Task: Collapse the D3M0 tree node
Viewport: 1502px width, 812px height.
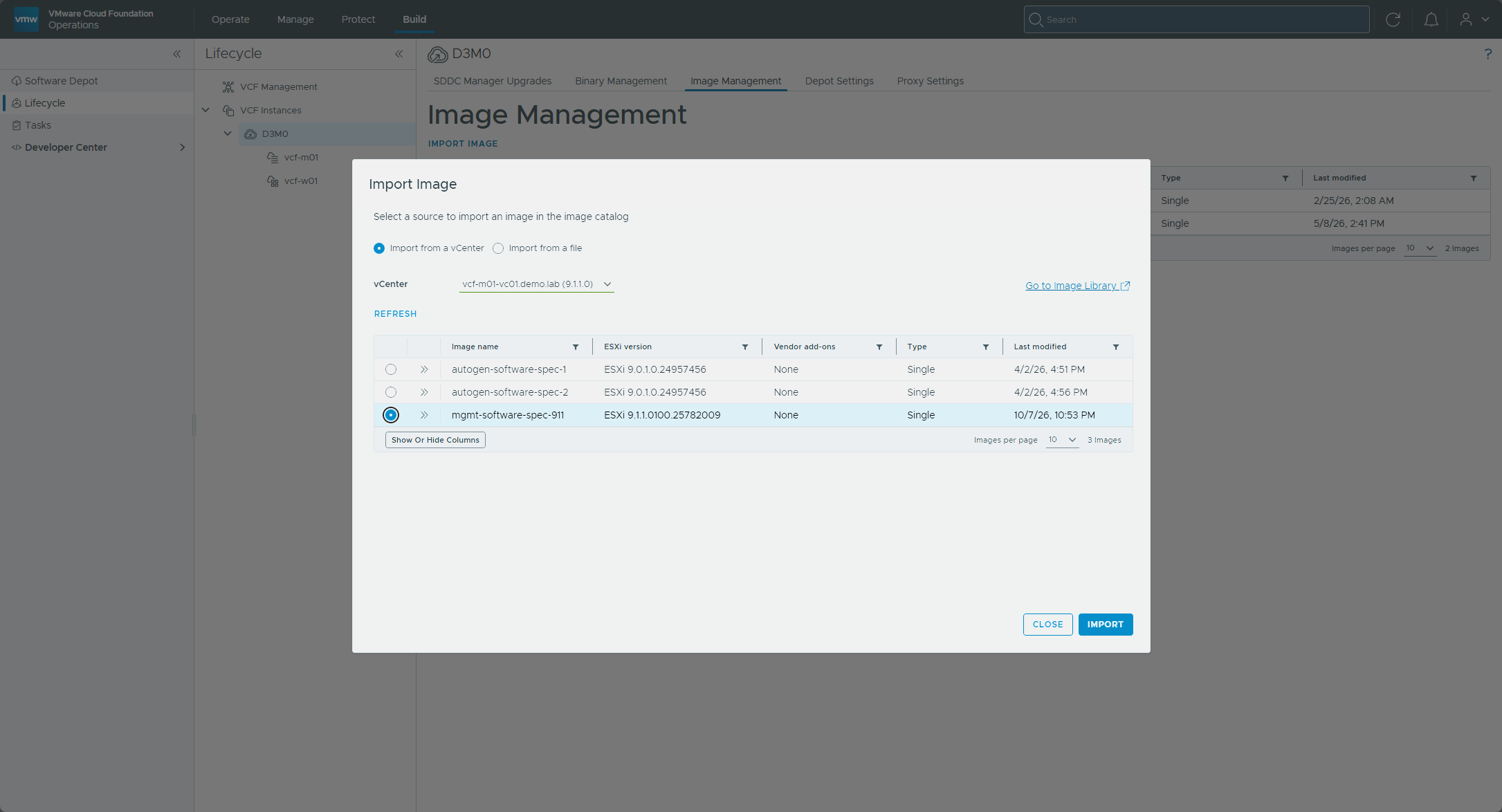Action: pos(228,133)
